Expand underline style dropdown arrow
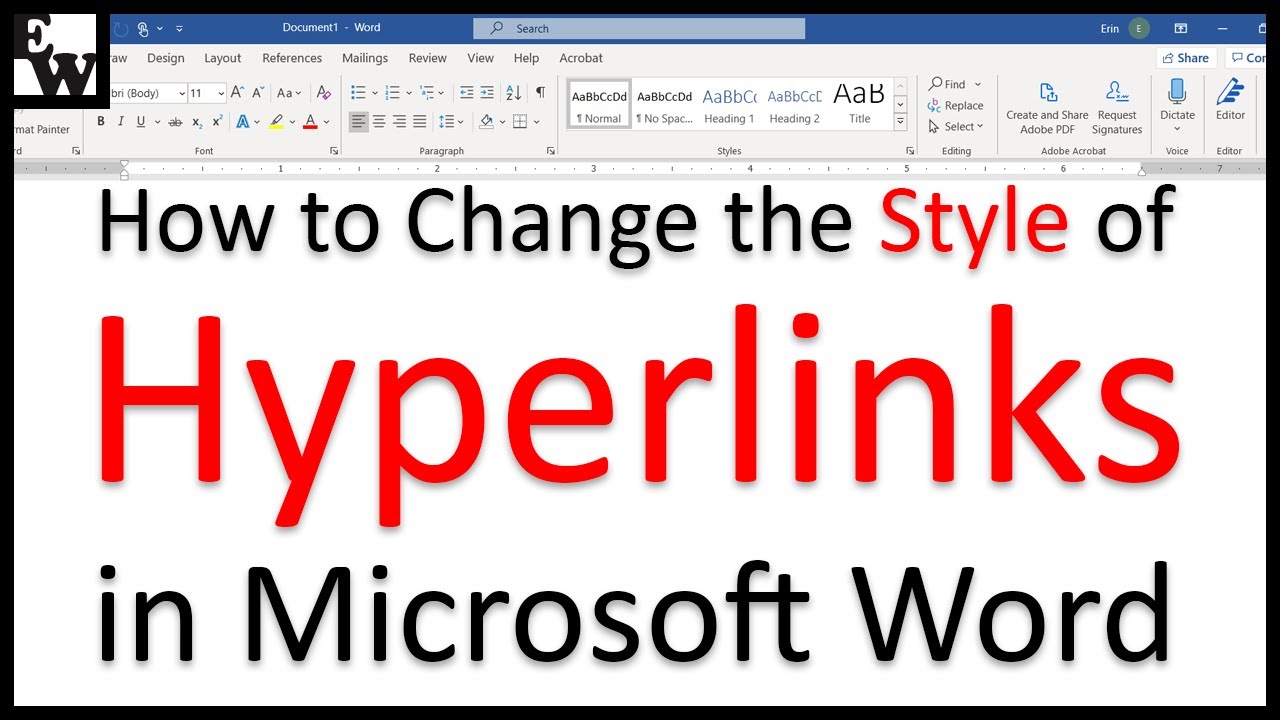The image size is (1280, 720). [x=156, y=122]
